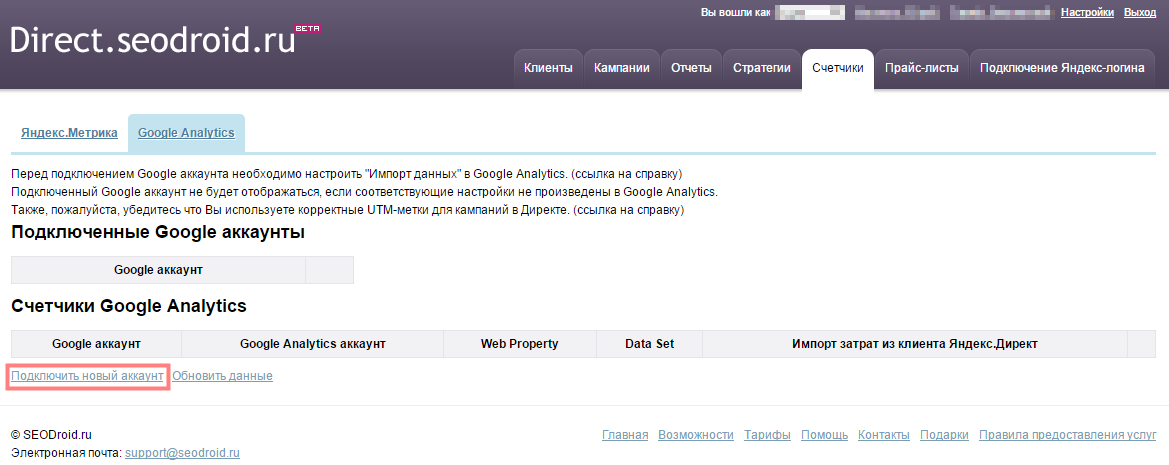Click the Data Set column header

[x=649, y=344]
